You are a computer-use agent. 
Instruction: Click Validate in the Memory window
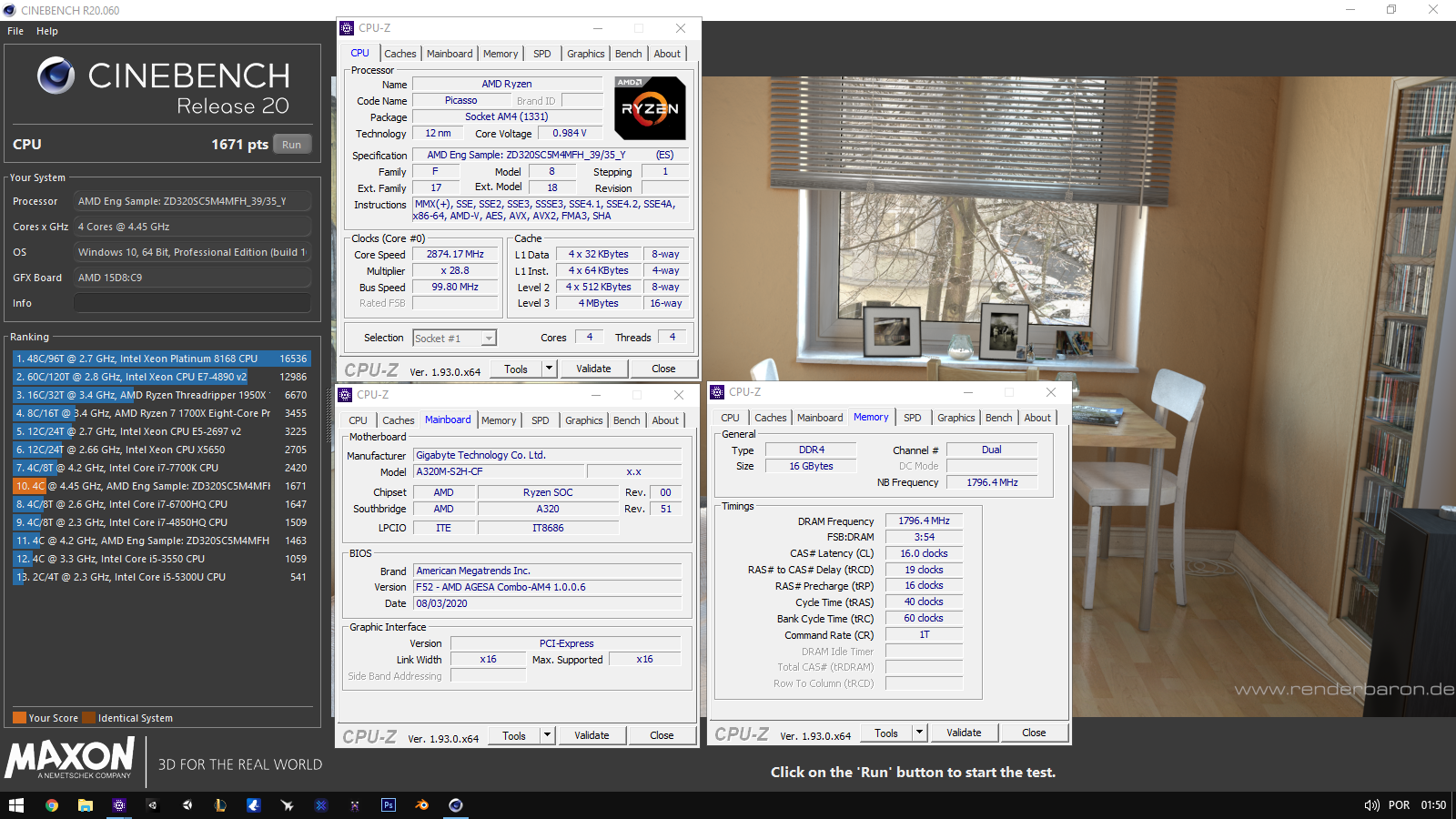[964, 733]
